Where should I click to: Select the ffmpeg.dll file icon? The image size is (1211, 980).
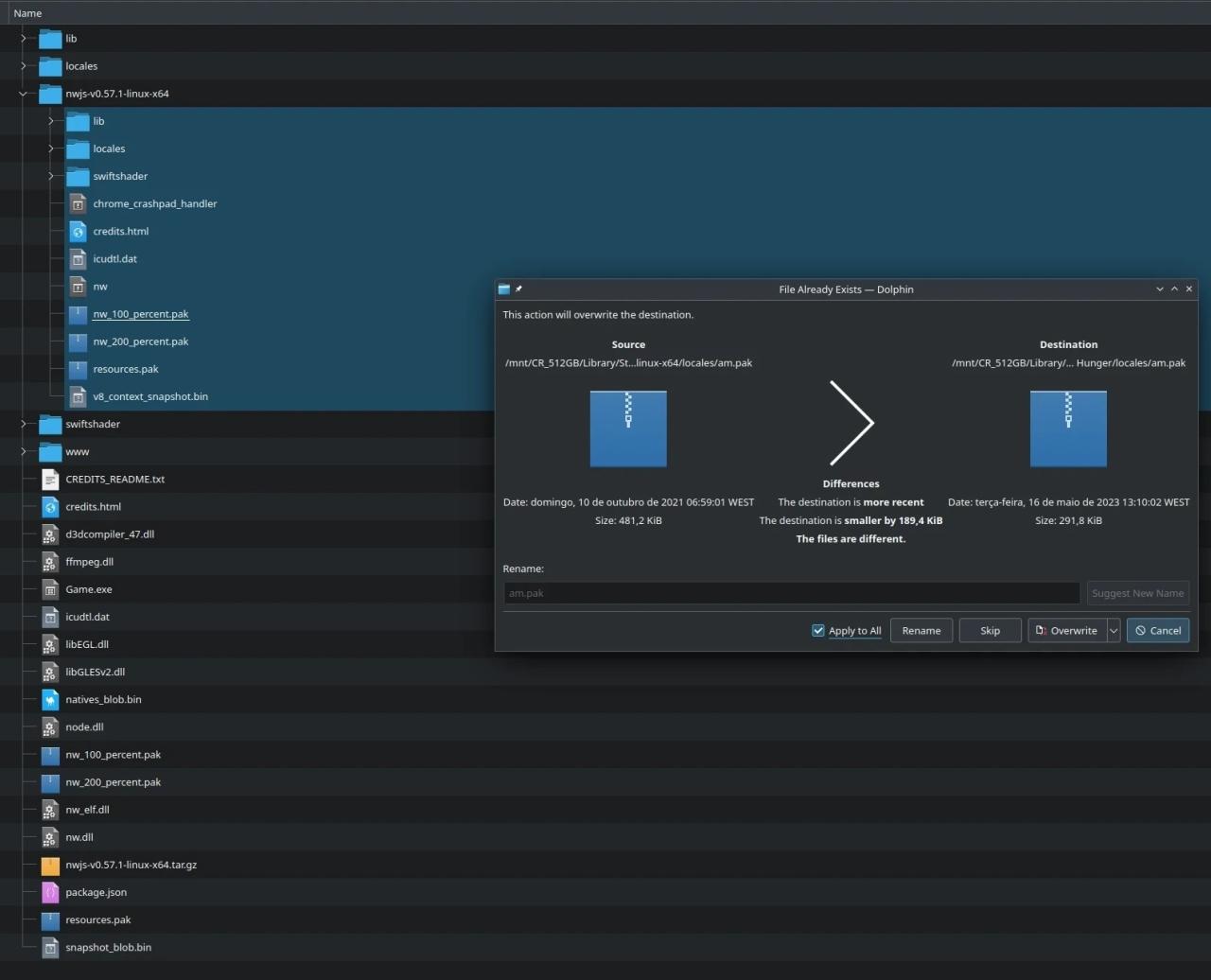point(50,562)
